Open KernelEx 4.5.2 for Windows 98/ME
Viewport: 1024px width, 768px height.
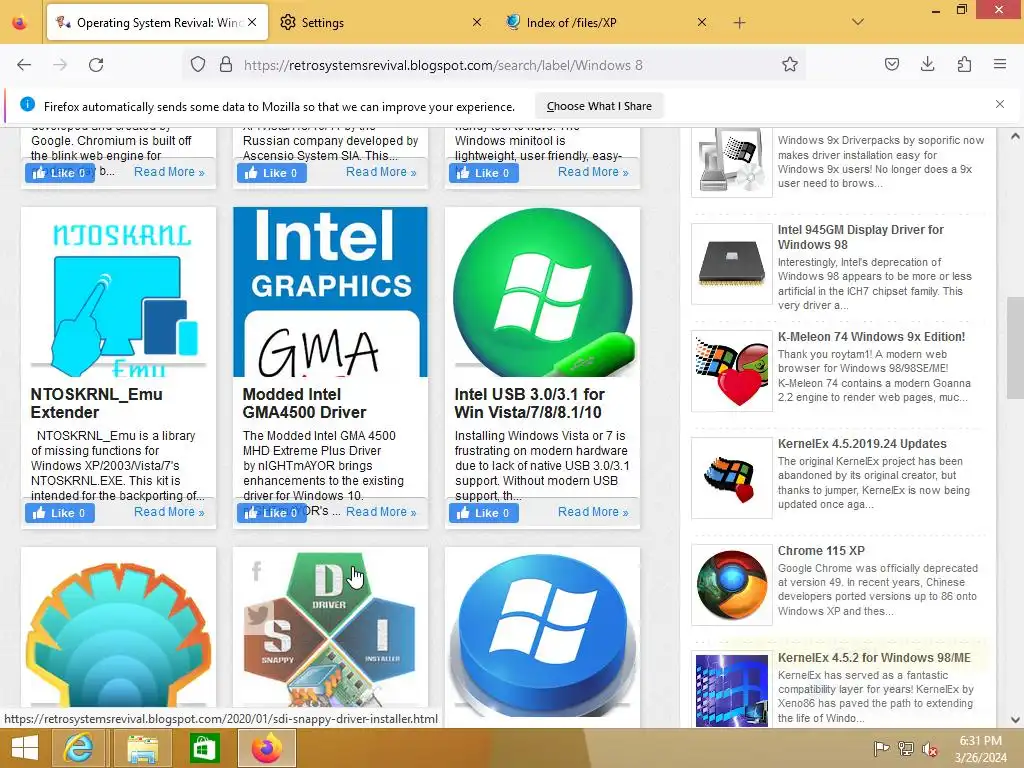(x=874, y=658)
